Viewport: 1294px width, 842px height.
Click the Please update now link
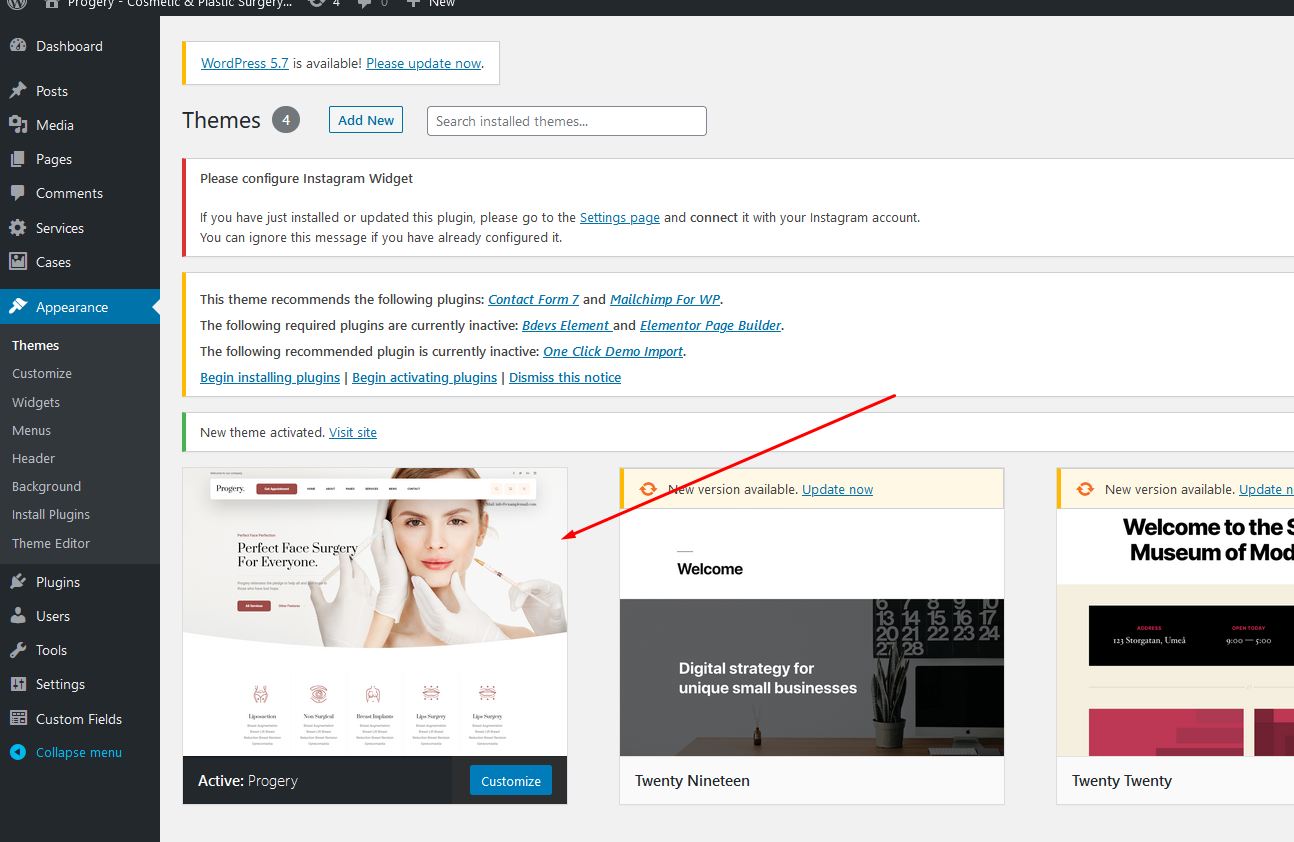[424, 63]
